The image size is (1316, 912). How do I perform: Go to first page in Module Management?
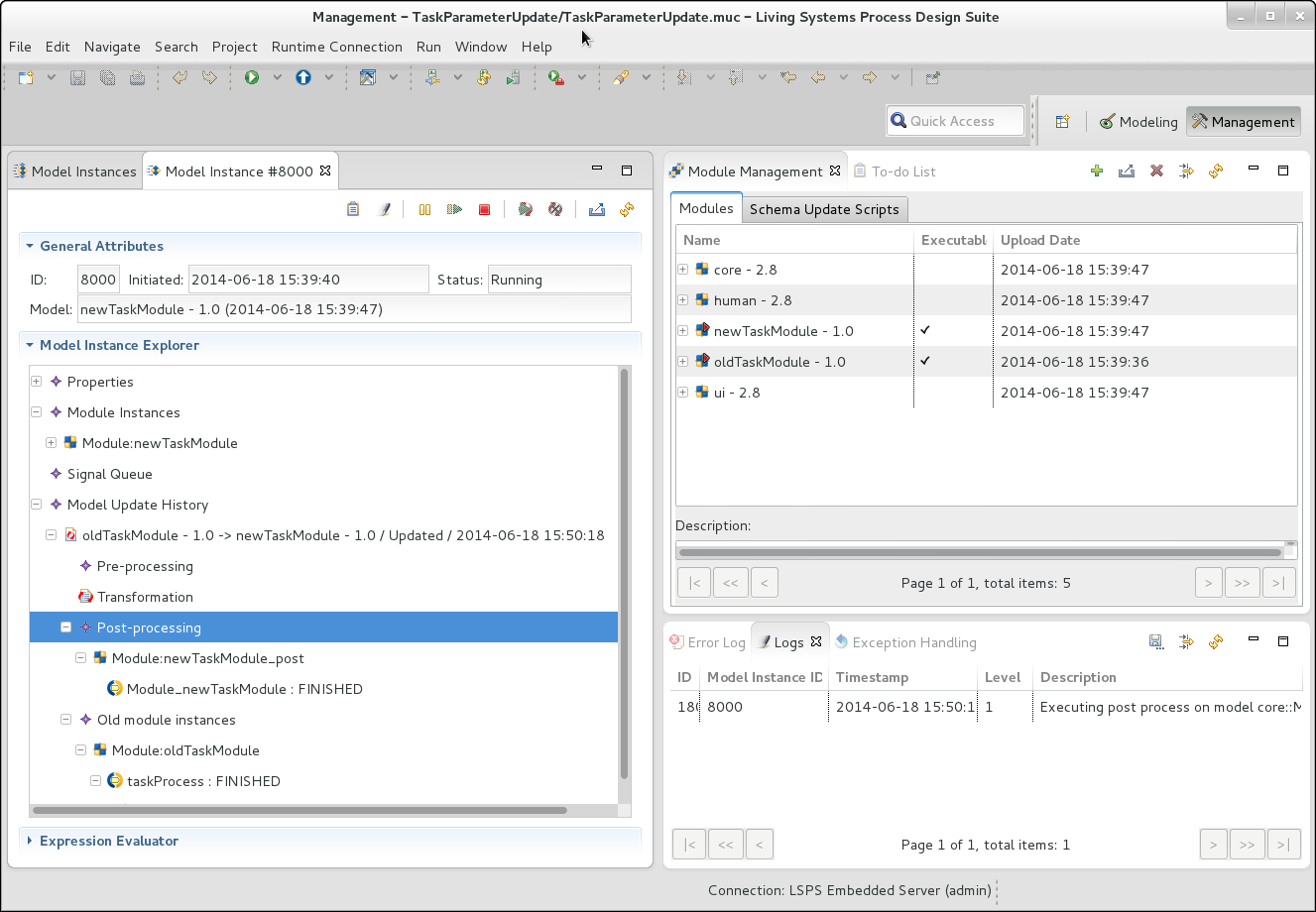(694, 583)
